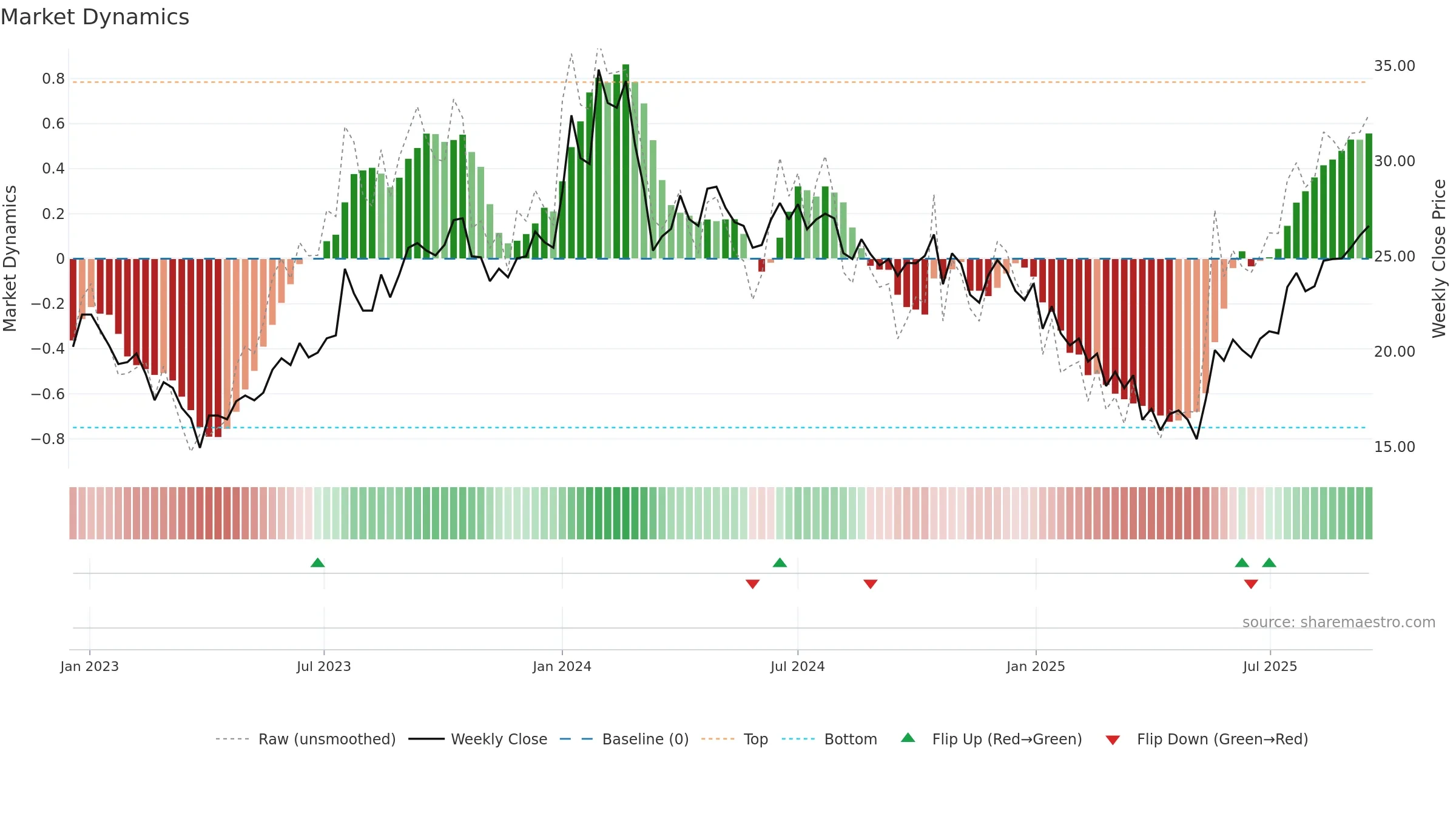Screen dimensions: 1456x819
Task: Click the Jul 2024 axis label
Action: 798,666
